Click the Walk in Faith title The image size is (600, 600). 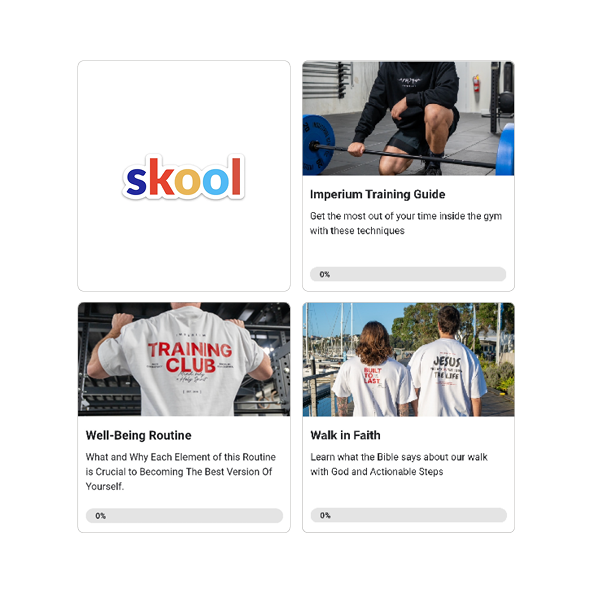(x=345, y=435)
